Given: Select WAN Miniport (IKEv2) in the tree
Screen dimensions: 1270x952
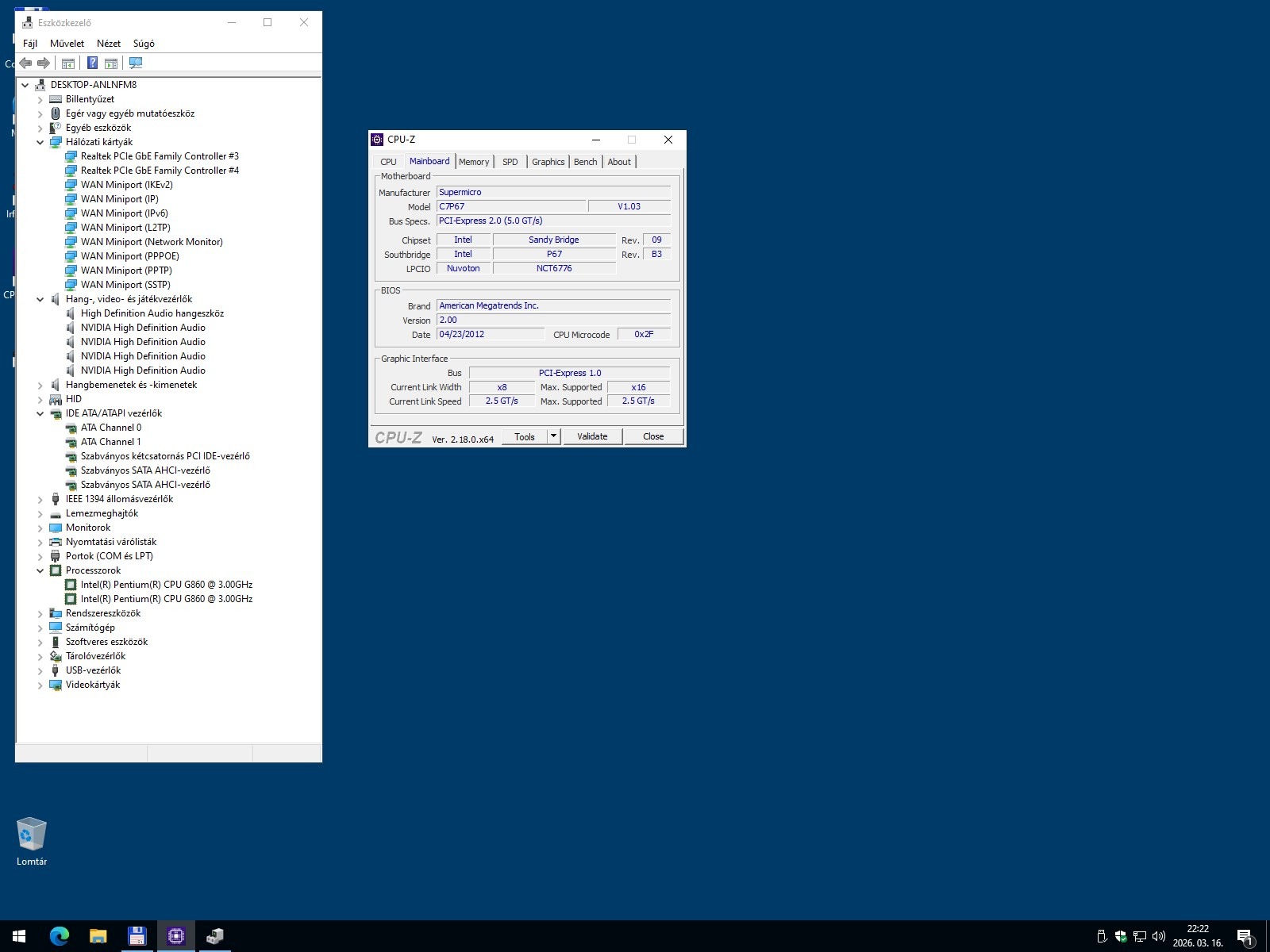Looking at the screenshot, I should pyautogui.click(x=126, y=185).
